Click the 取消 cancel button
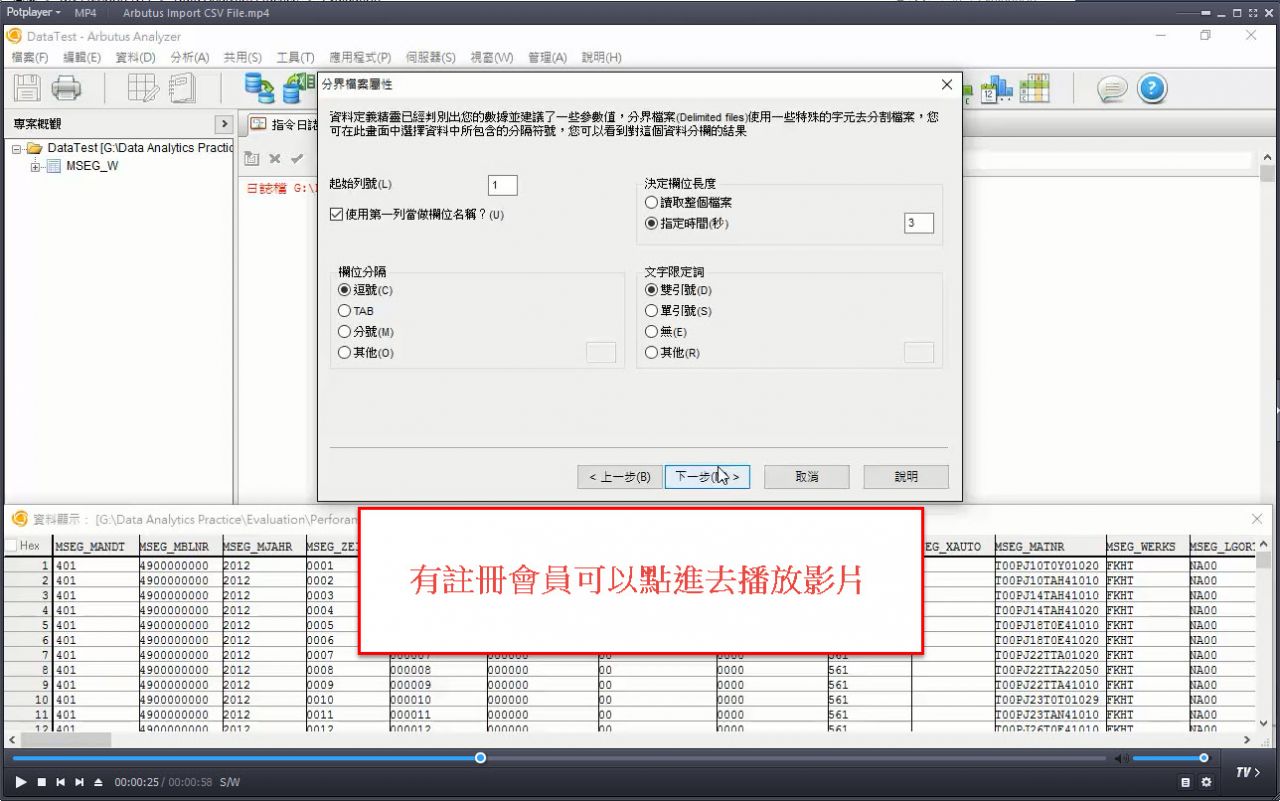The image size is (1280, 801). 807,477
